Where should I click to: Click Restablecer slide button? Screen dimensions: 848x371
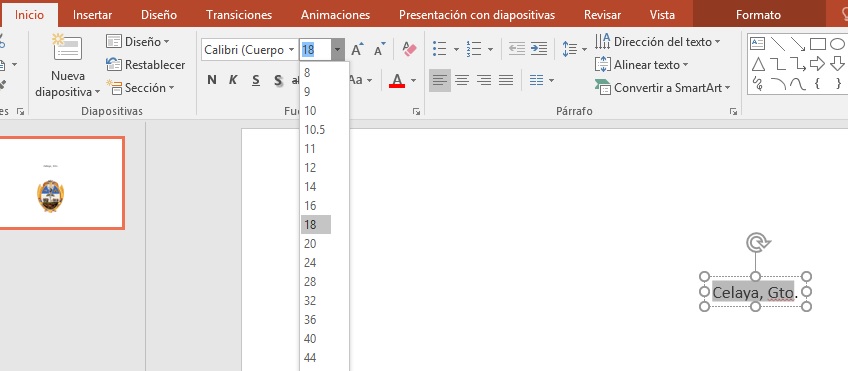pyautogui.click(x=145, y=65)
